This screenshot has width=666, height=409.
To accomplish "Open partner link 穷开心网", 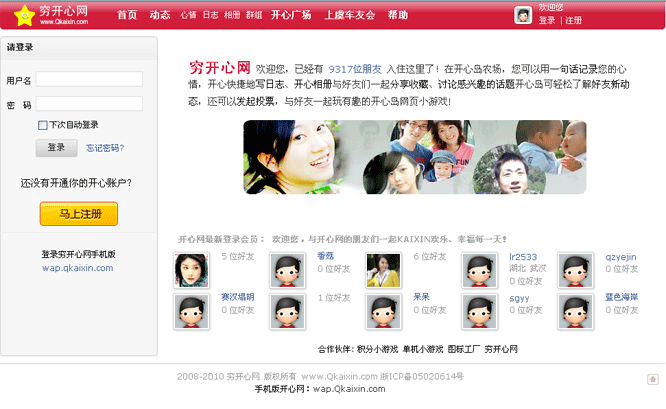I will [501, 349].
